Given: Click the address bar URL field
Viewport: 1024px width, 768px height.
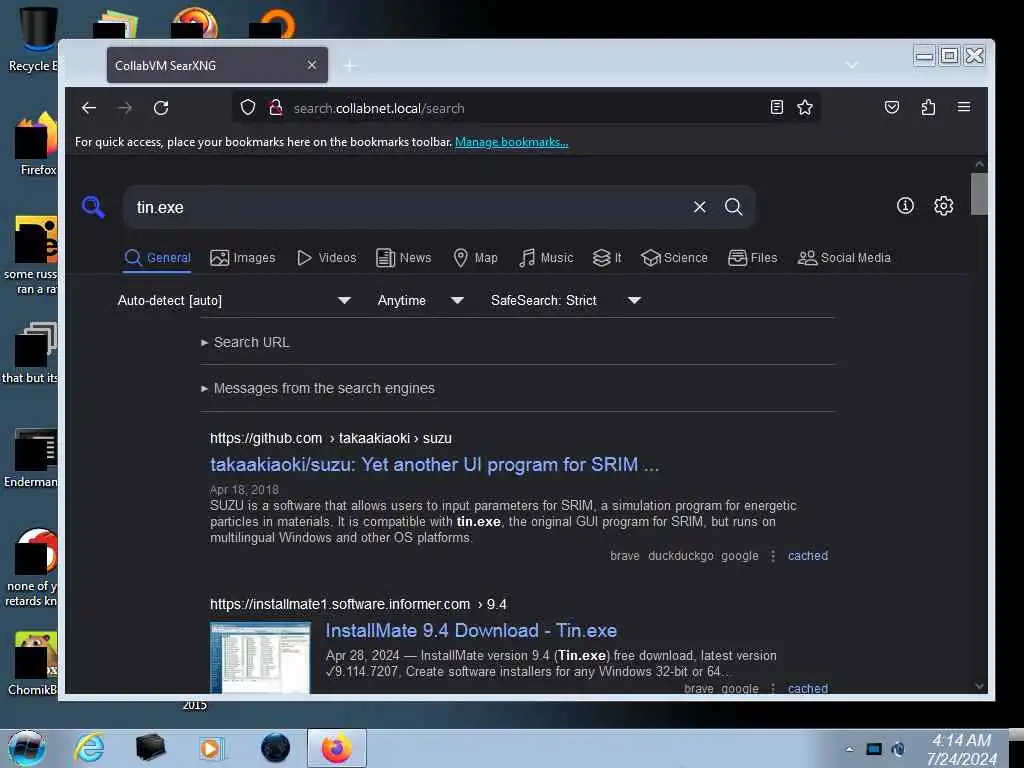Looking at the screenshot, I should (x=526, y=108).
